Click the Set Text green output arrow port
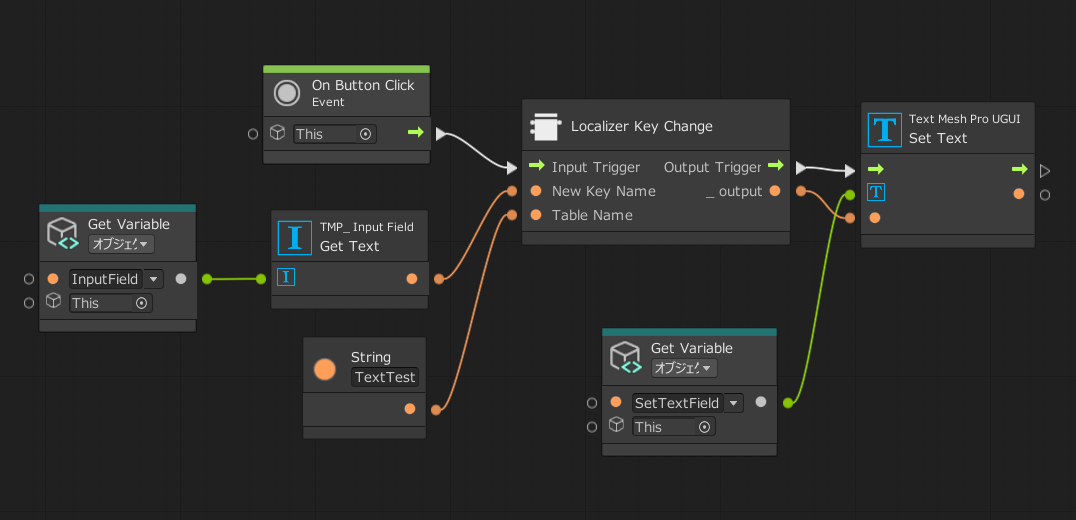Image resolution: width=1076 pixels, height=520 pixels. point(1020,169)
